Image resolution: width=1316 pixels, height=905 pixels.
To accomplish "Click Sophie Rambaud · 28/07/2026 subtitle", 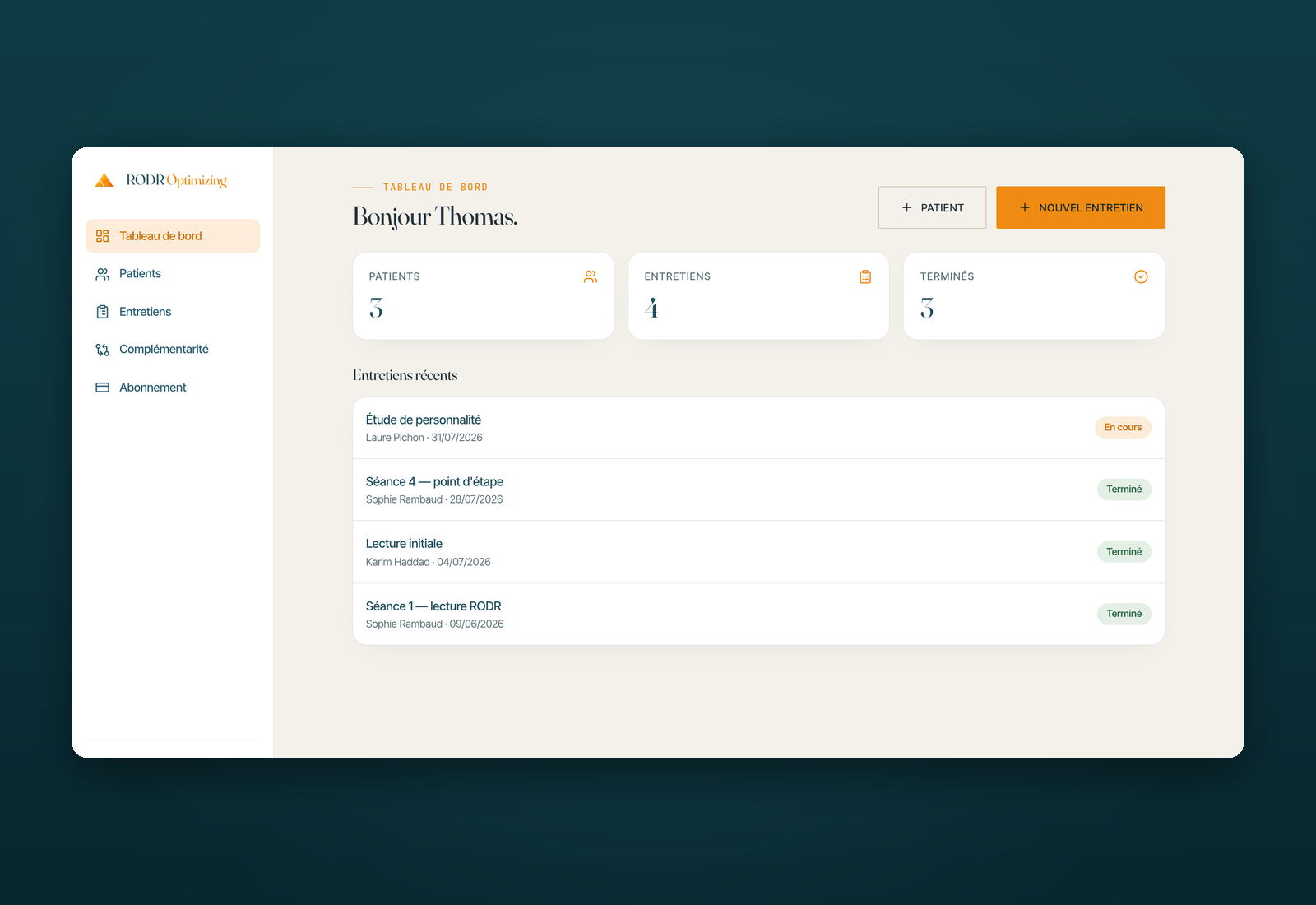I will pyautogui.click(x=434, y=499).
